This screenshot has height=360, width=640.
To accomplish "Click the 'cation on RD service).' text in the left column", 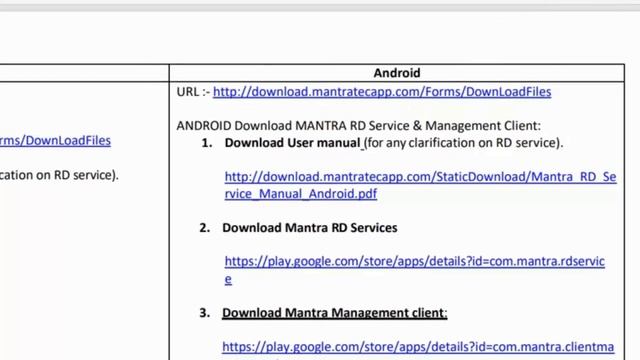I will (x=59, y=175).
